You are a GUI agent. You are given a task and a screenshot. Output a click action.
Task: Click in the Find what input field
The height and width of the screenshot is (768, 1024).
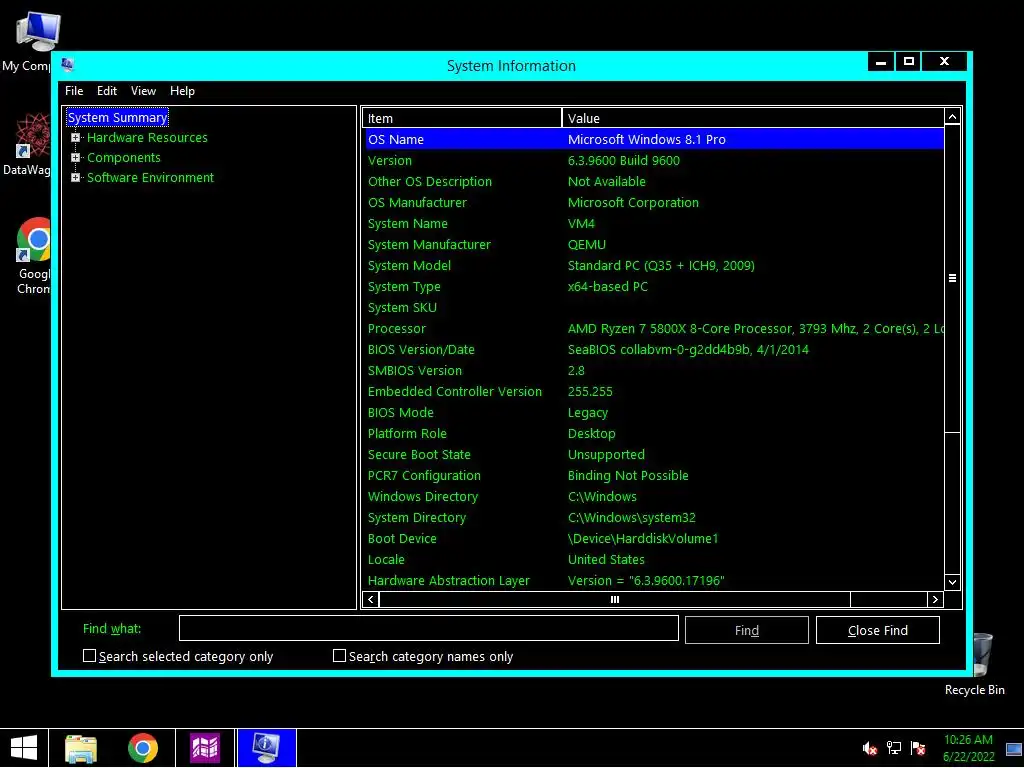coord(428,628)
